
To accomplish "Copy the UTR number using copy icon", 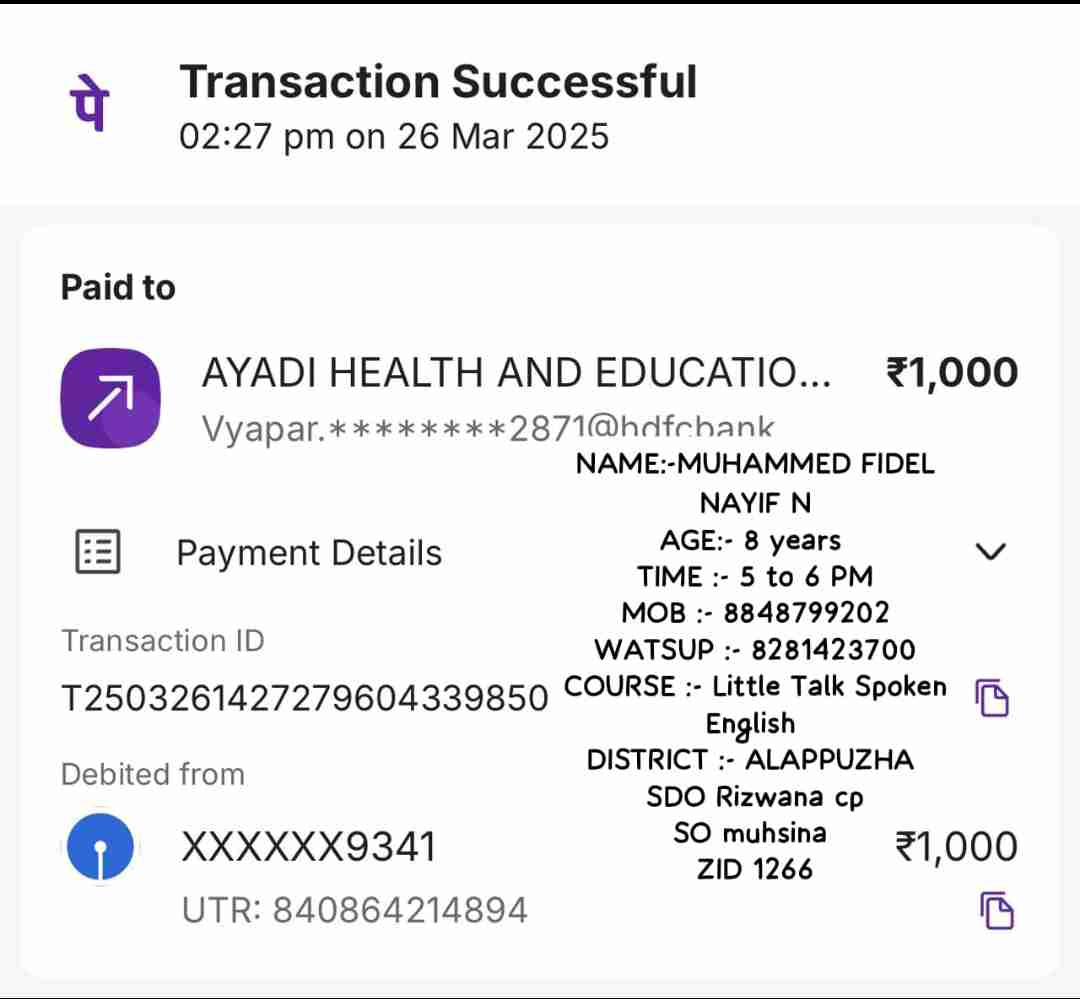I will [x=996, y=910].
